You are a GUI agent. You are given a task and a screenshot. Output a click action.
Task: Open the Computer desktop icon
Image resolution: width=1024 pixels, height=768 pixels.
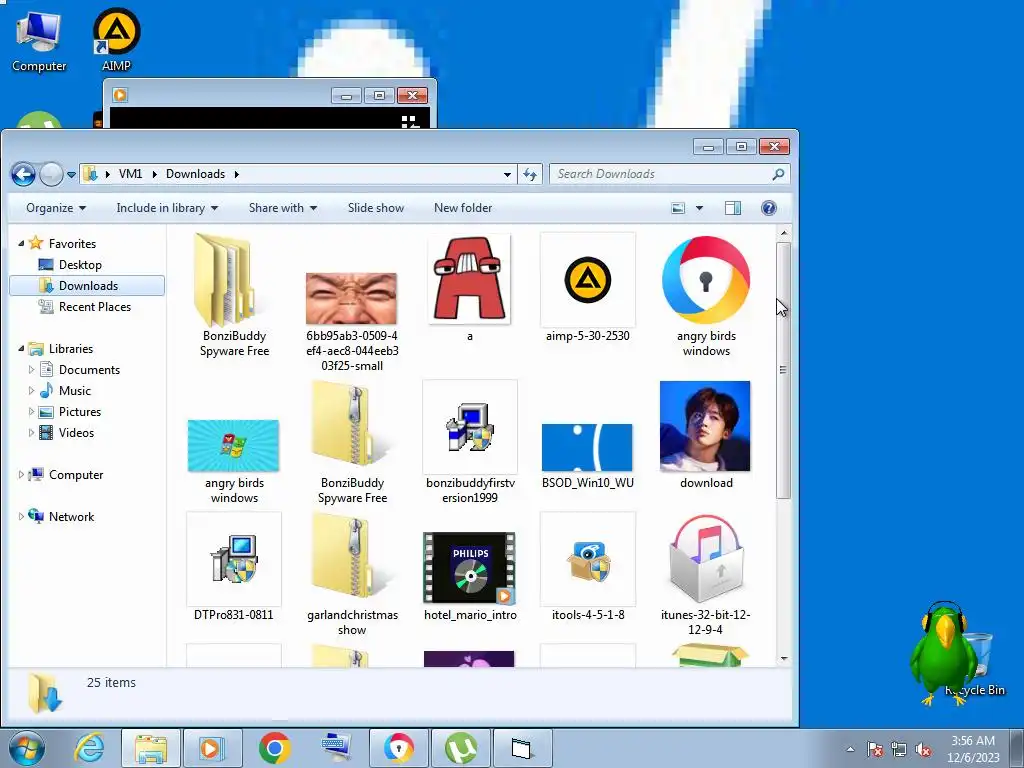(39, 40)
